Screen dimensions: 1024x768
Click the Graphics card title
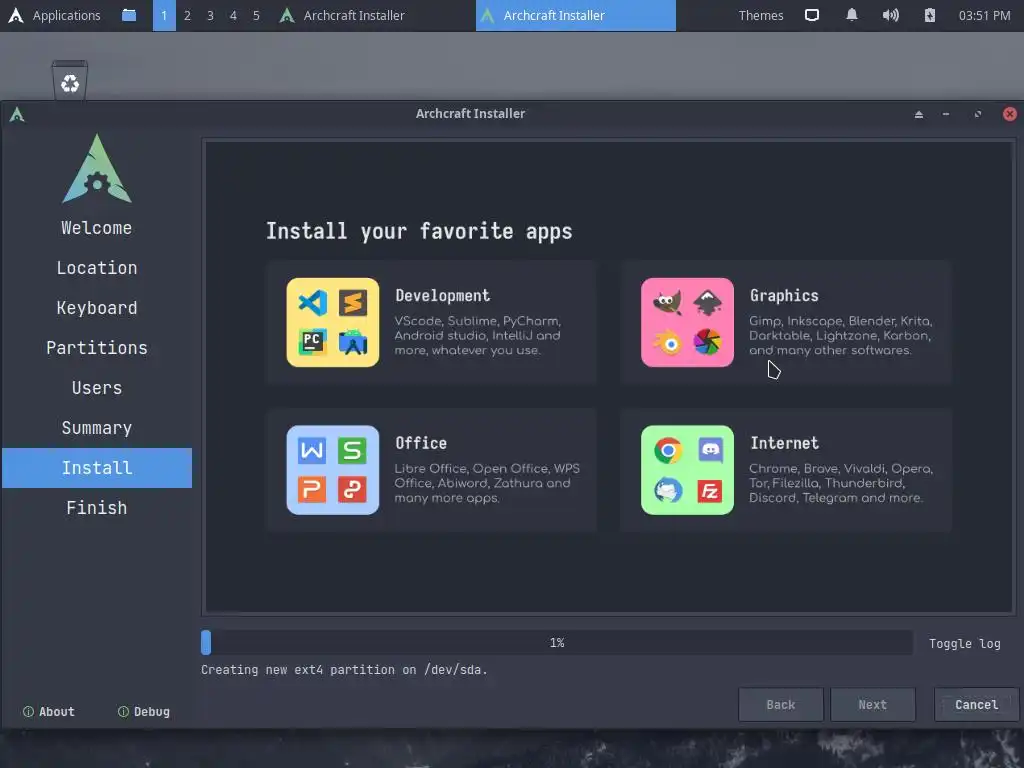pyautogui.click(x=784, y=295)
